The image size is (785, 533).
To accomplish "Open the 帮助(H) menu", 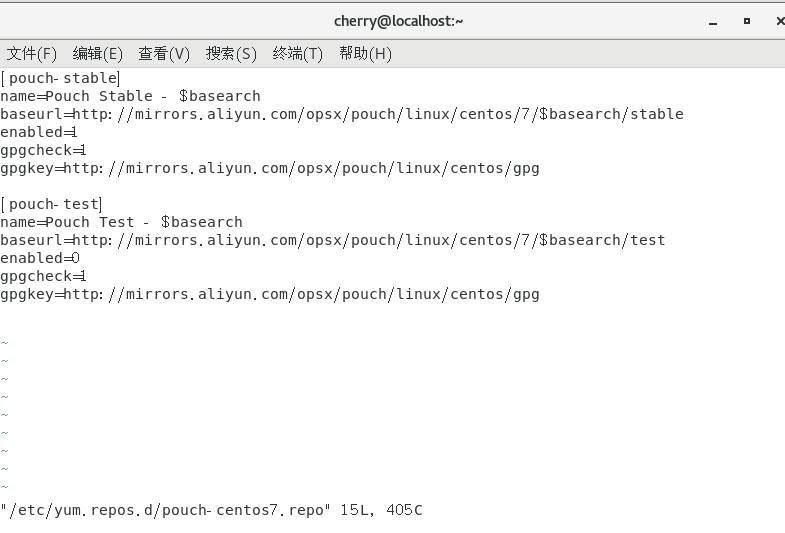I will tap(365, 54).
